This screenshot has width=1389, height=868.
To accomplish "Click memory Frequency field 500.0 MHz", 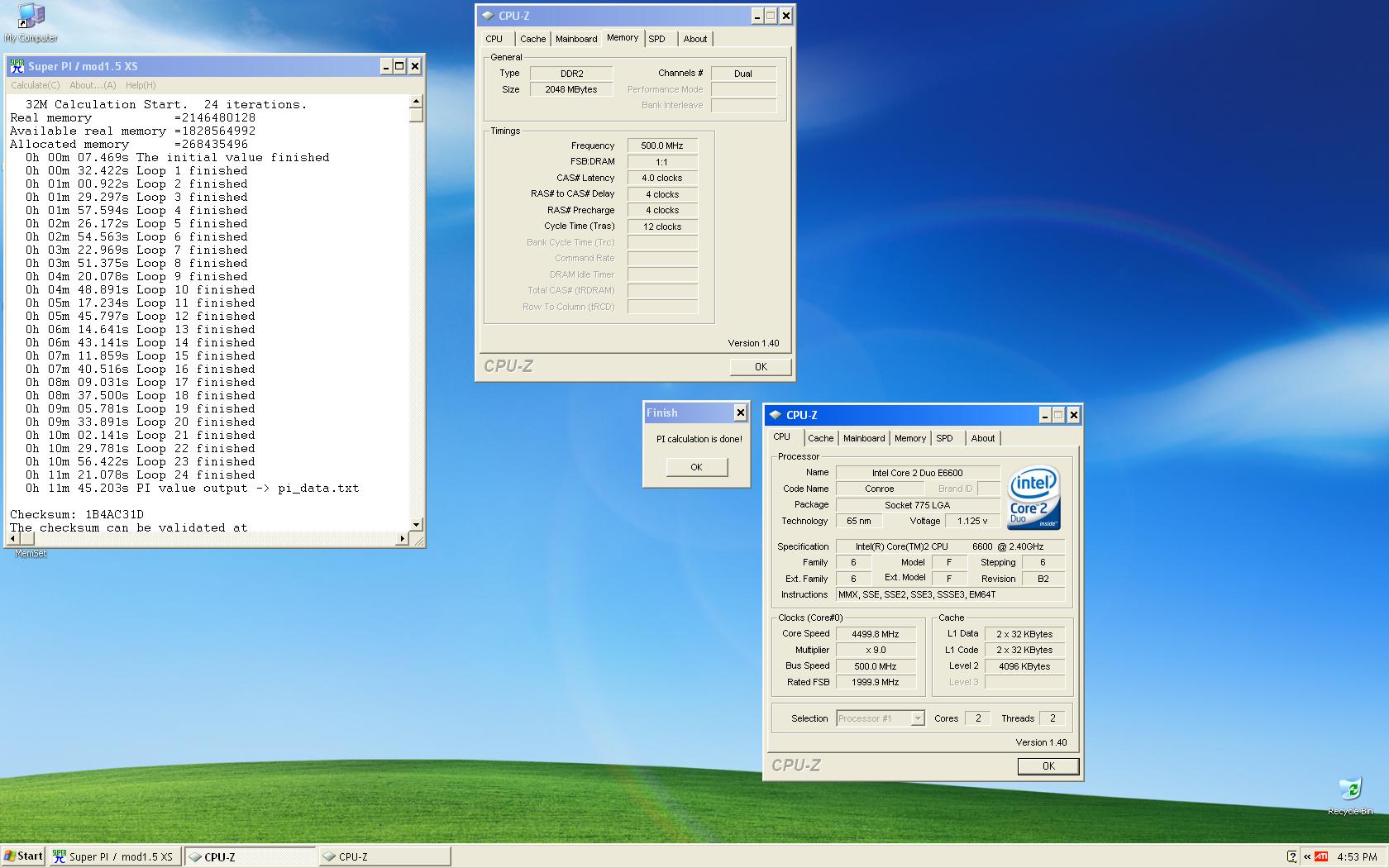I will [662, 145].
